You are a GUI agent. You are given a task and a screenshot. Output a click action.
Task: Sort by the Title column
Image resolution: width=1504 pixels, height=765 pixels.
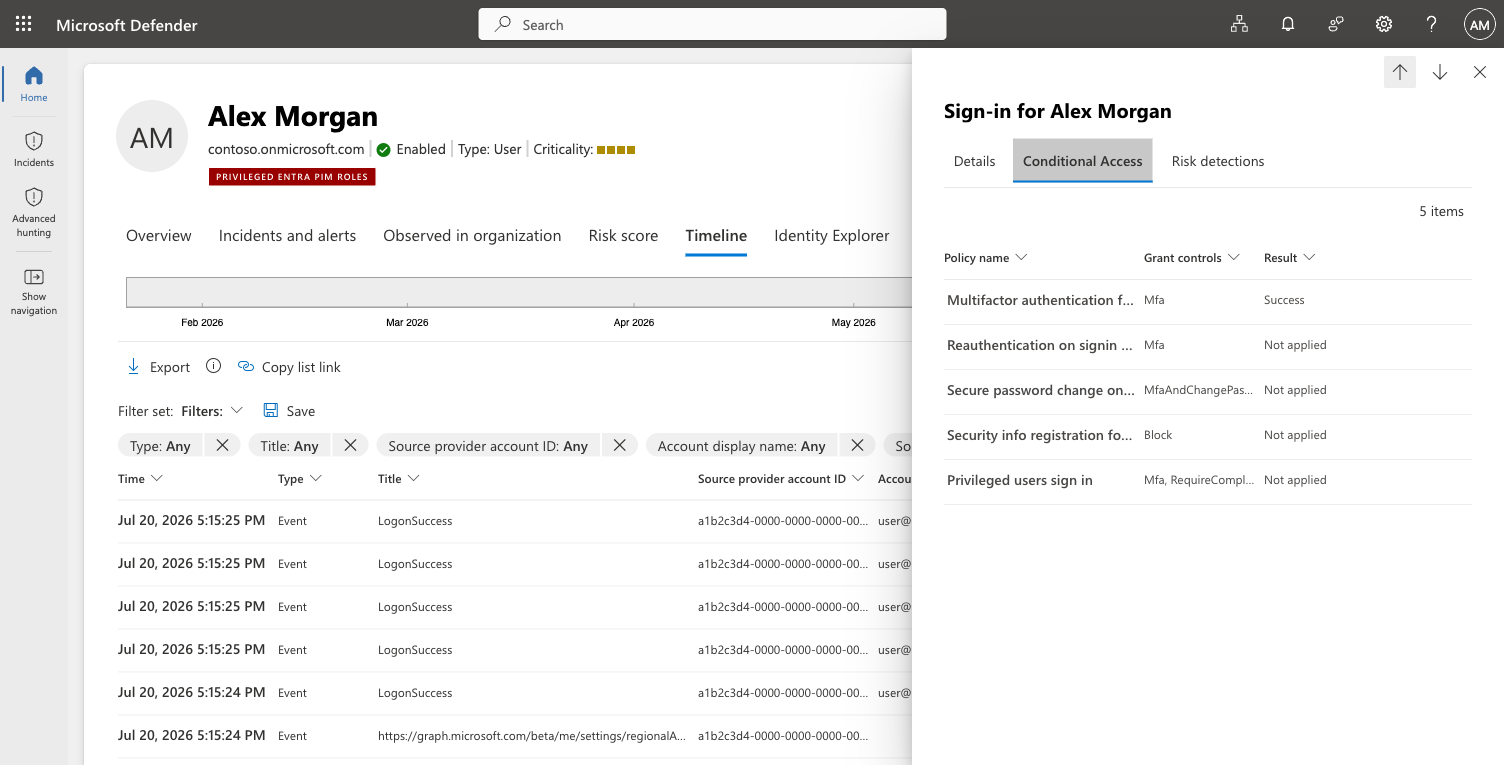coord(399,479)
